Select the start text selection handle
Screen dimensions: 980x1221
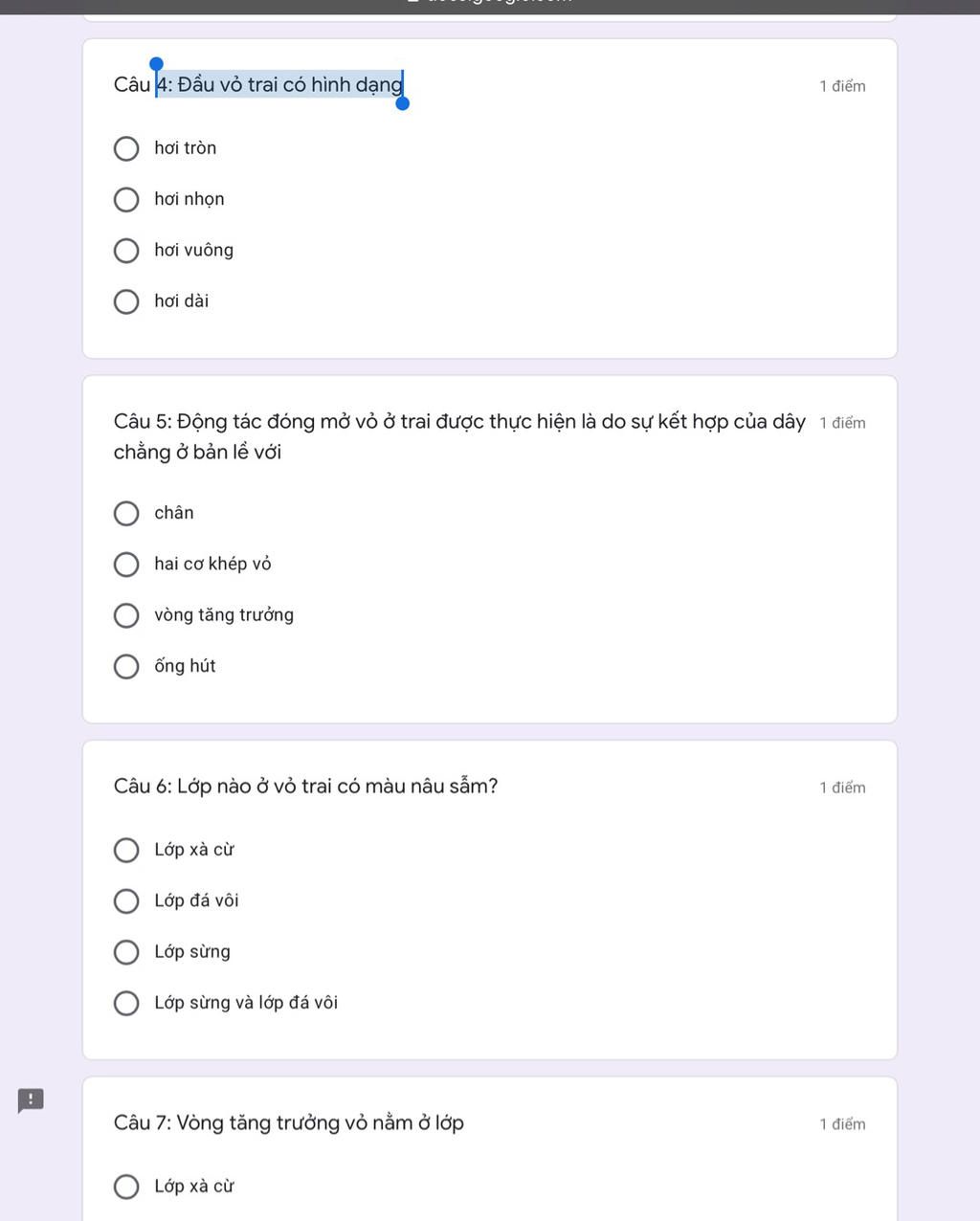[x=157, y=64]
